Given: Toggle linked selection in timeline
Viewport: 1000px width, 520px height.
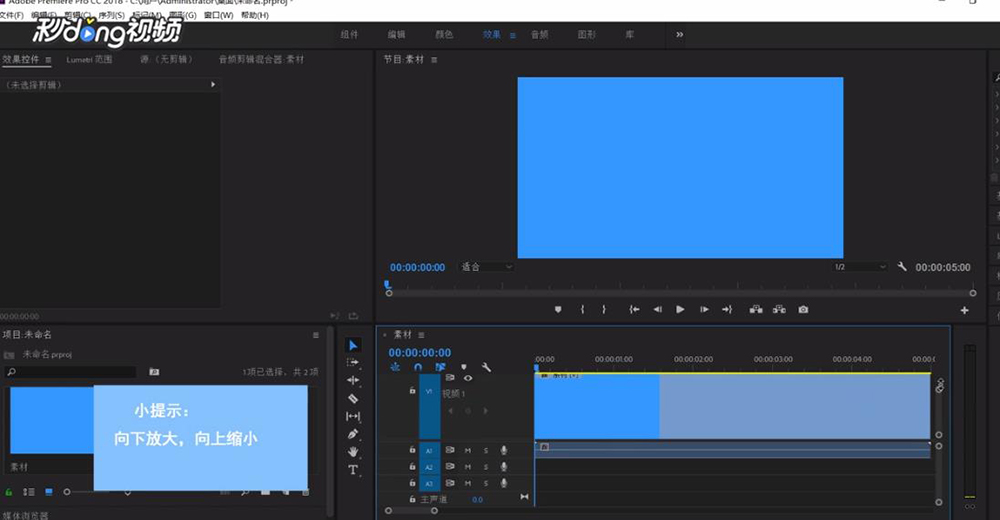Looking at the screenshot, I should pyautogui.click(x=440, y=367).
